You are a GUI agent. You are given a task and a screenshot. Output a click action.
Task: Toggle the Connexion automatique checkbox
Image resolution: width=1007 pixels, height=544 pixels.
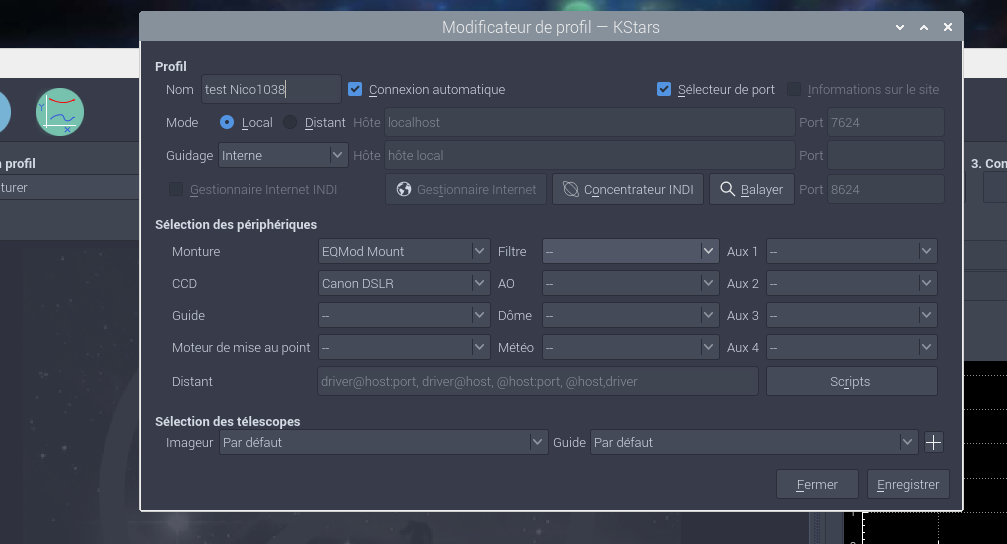355,89
